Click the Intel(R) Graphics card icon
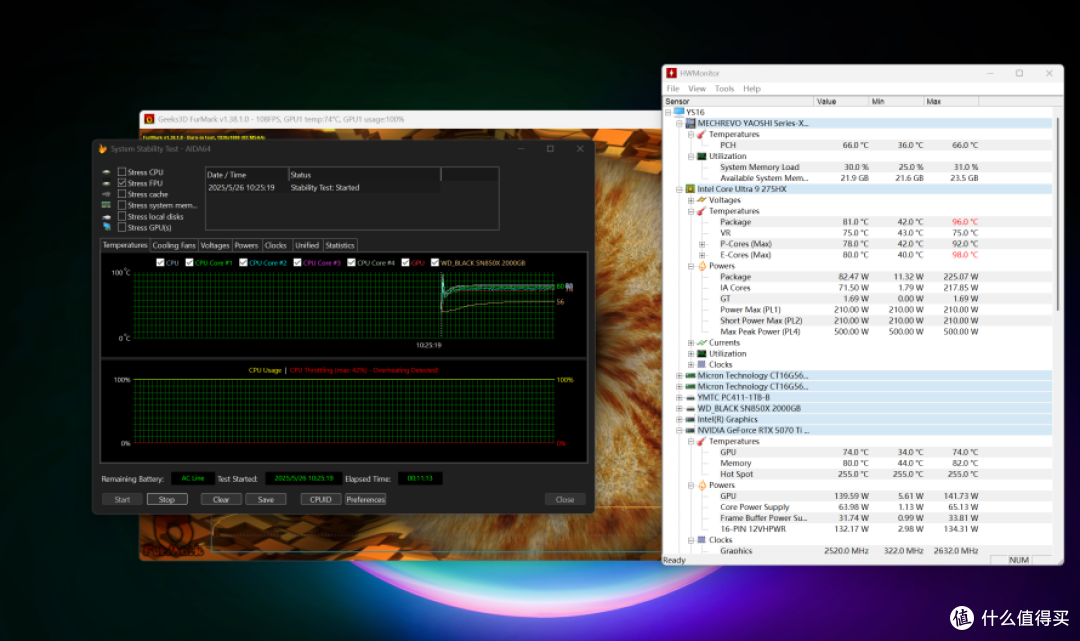The width and height of the screenshot is (1080, 641). pos(690,419)
